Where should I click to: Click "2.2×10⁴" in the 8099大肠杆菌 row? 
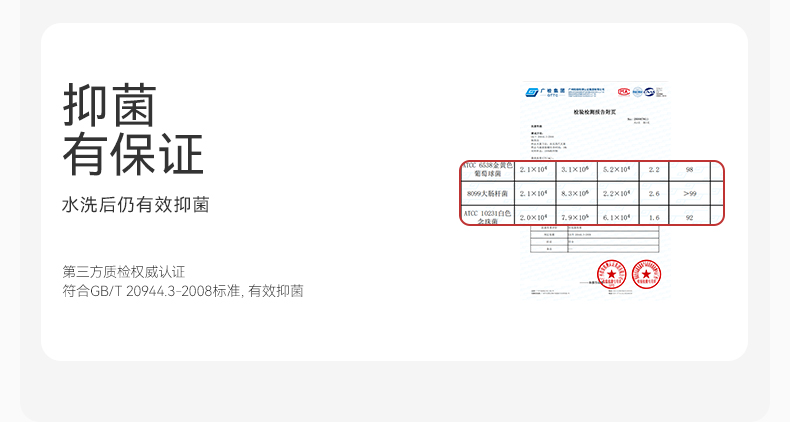pyautogui.click(x=617, y=193)
